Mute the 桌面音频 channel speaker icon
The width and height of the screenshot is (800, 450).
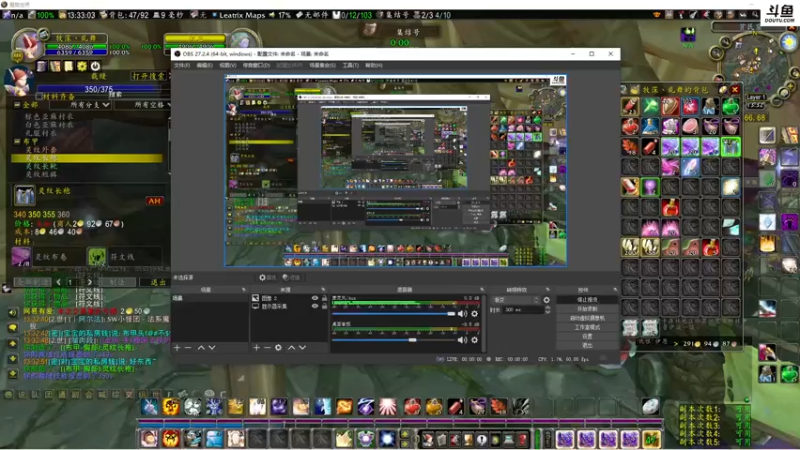pyautogui.click(x=462, y=340)
